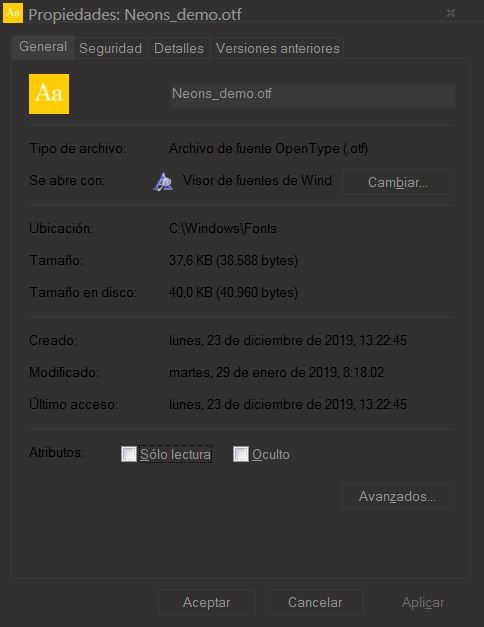
Task: Click the small Aa icon in title bar
Action: click(x=12, y=12)
